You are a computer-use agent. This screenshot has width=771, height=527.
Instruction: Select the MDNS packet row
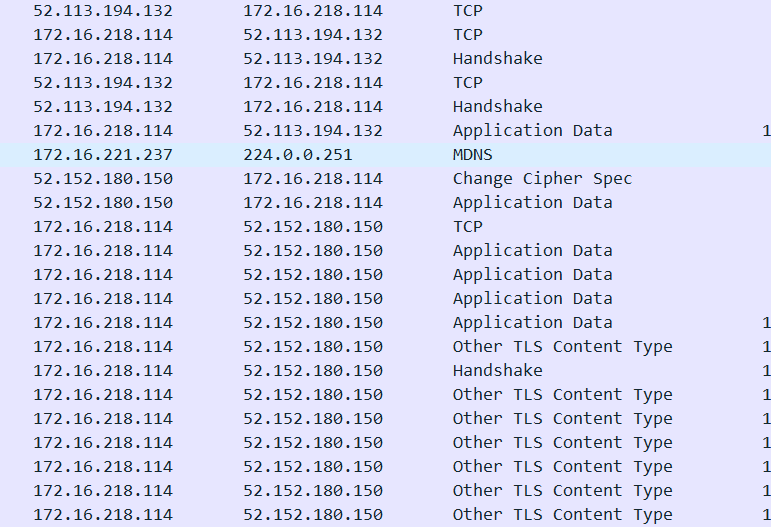click(386, 155)
